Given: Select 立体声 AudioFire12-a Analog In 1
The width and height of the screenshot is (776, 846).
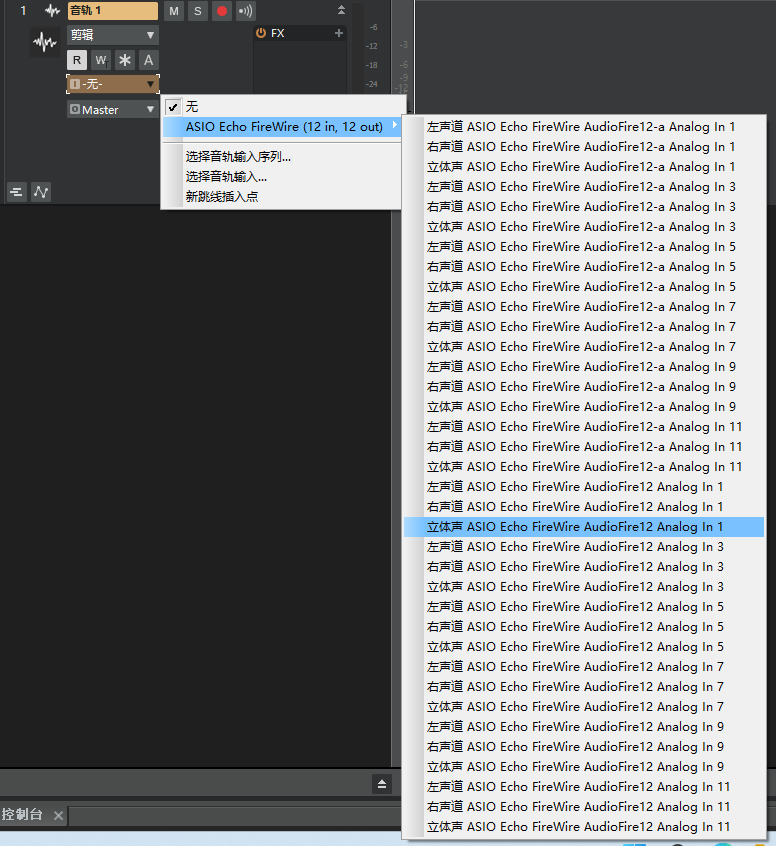Looking at the screenshot, I should click(584, 167).
